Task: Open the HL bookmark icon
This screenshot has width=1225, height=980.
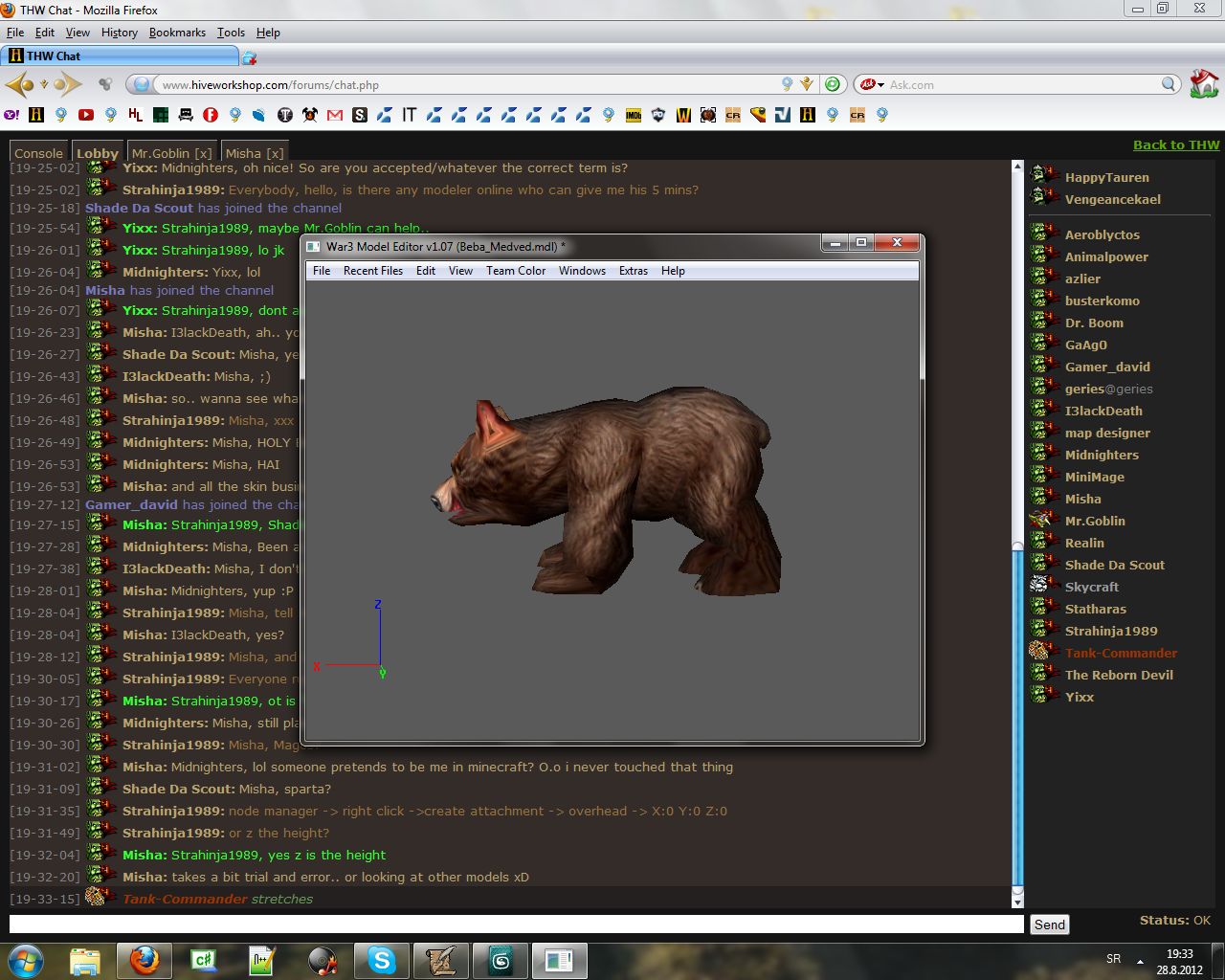Action: pyautogui.click(x=136, y=115)
